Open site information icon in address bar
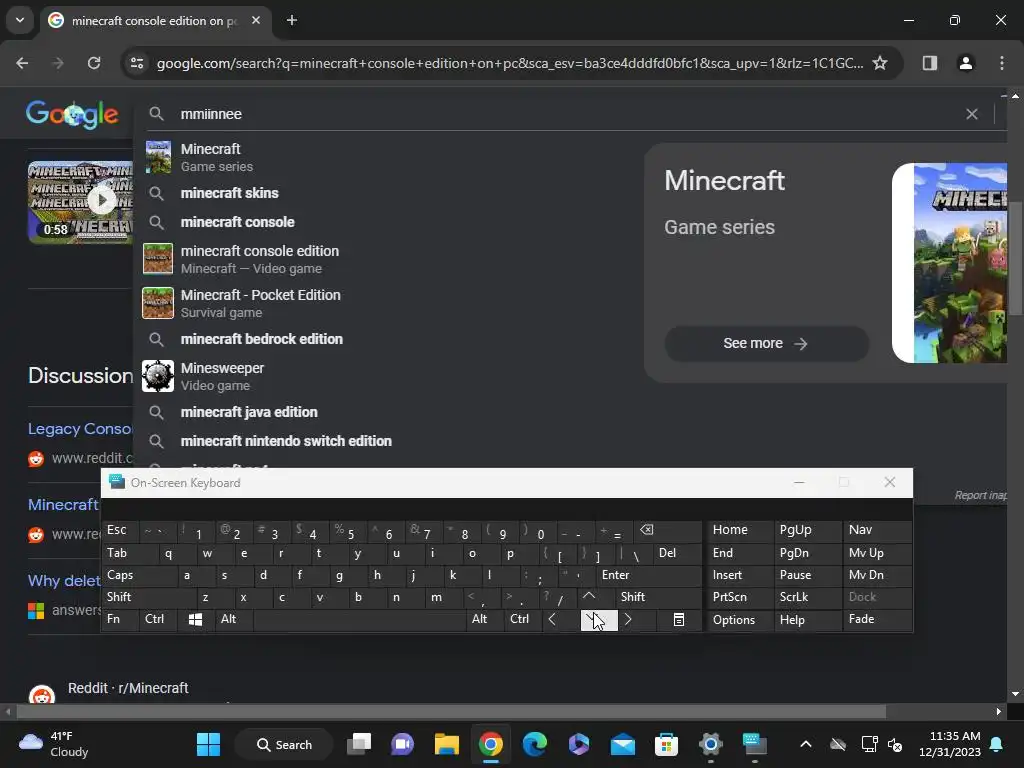Image resolution: width=1024 pixels, height=768 pixels. point(137,63)
